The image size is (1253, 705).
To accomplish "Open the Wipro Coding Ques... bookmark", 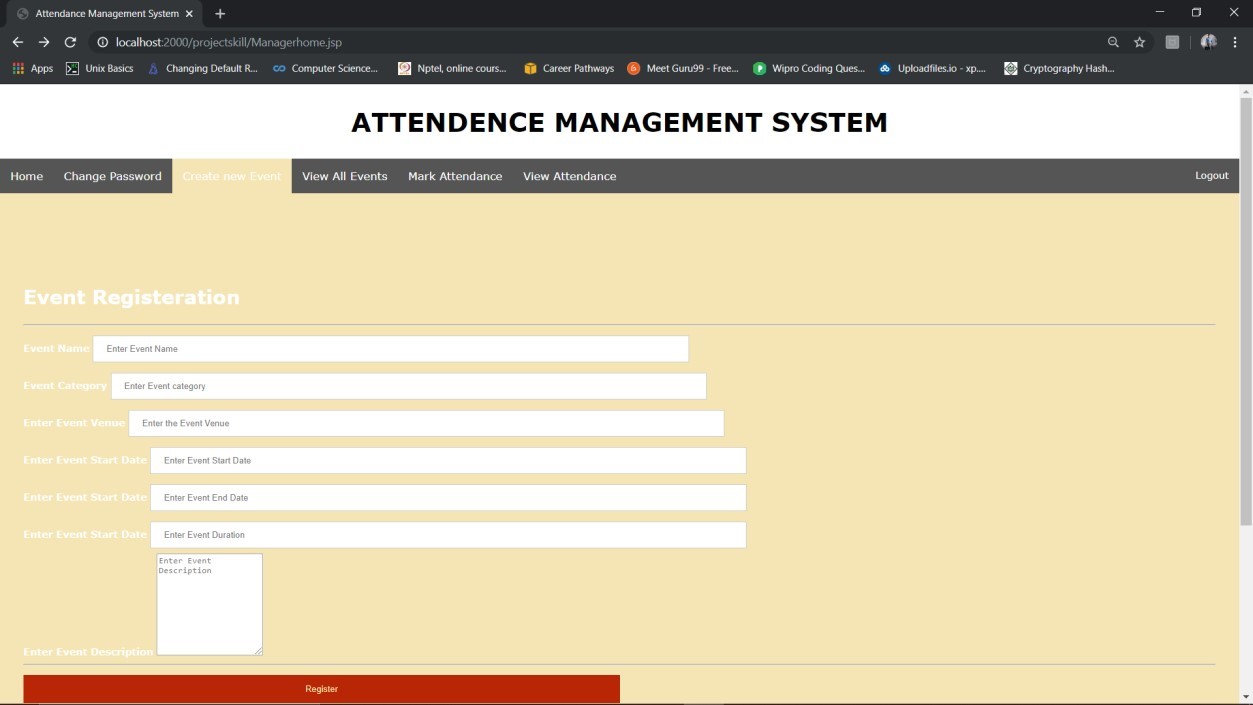I will [x=809, y=69].
